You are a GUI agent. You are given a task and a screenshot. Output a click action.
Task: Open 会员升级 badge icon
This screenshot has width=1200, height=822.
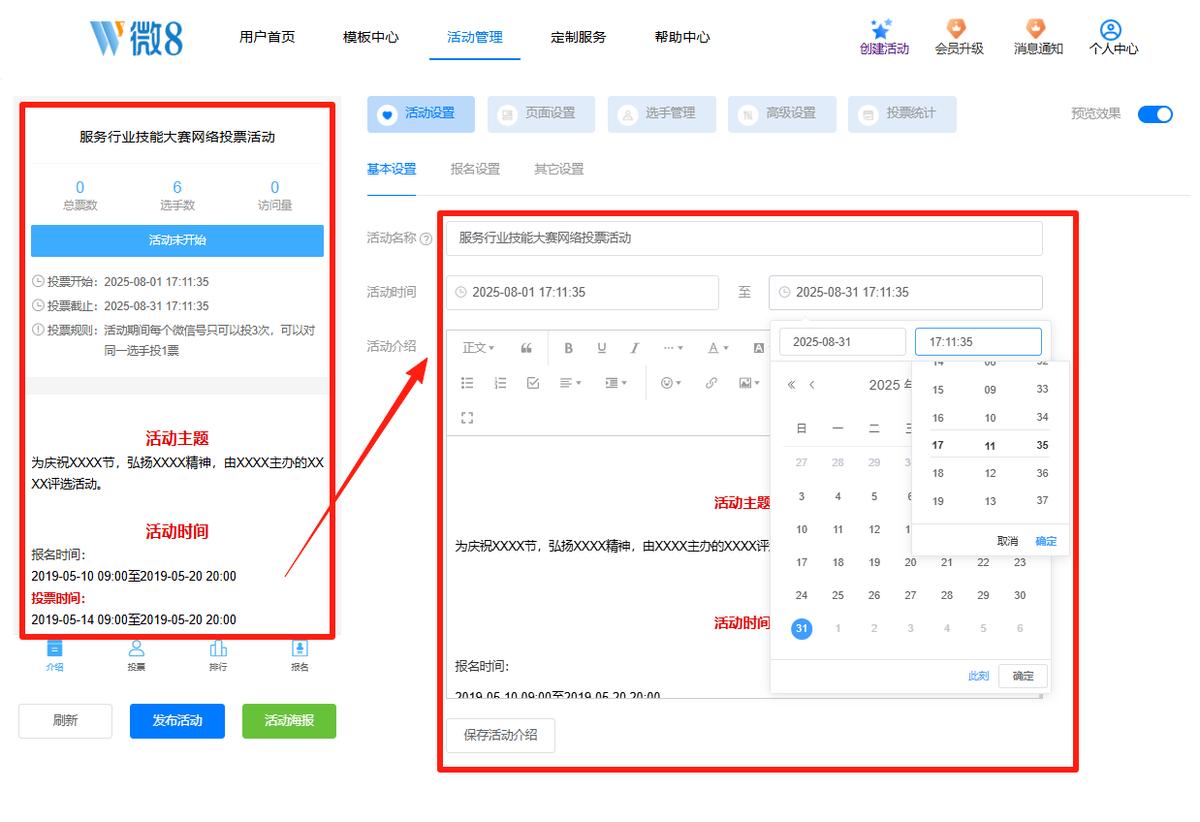(958, 29)
